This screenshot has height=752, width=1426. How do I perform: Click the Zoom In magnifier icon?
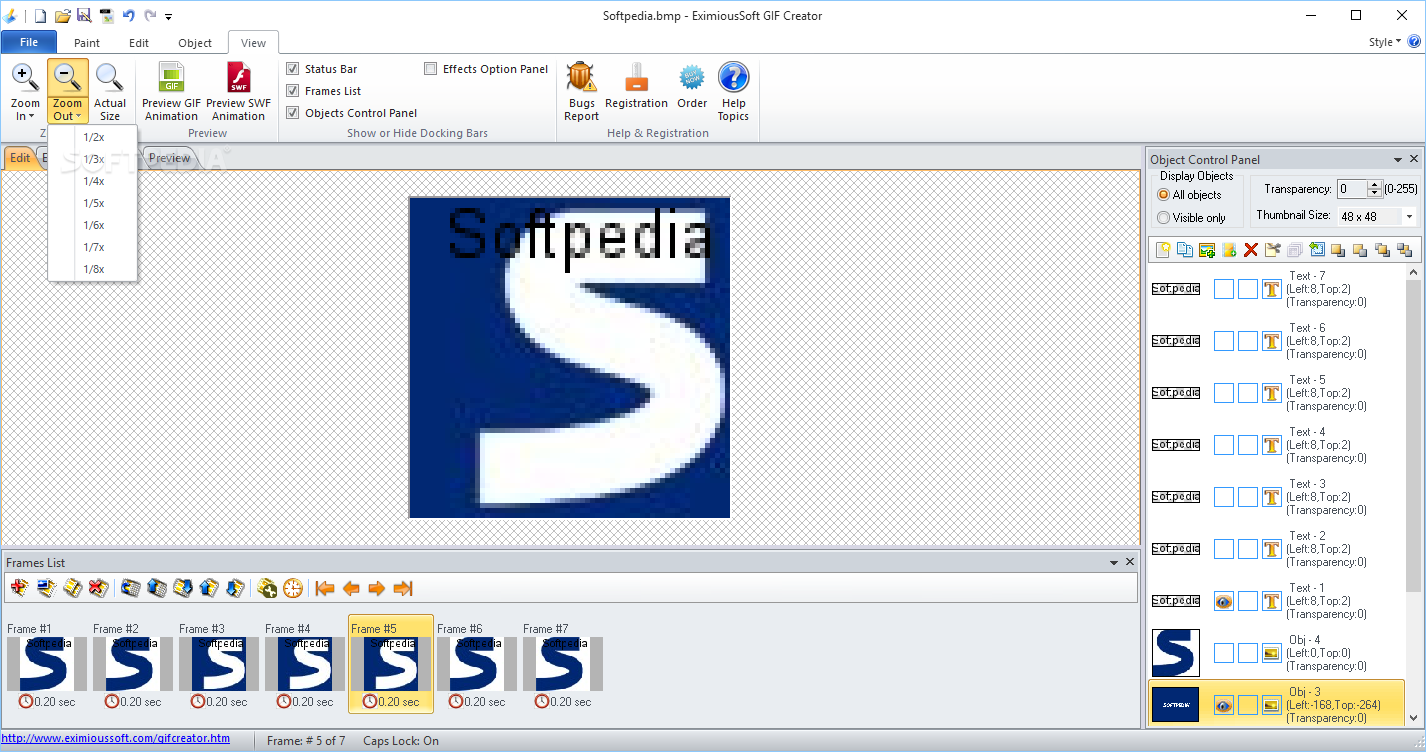[25, 78]
